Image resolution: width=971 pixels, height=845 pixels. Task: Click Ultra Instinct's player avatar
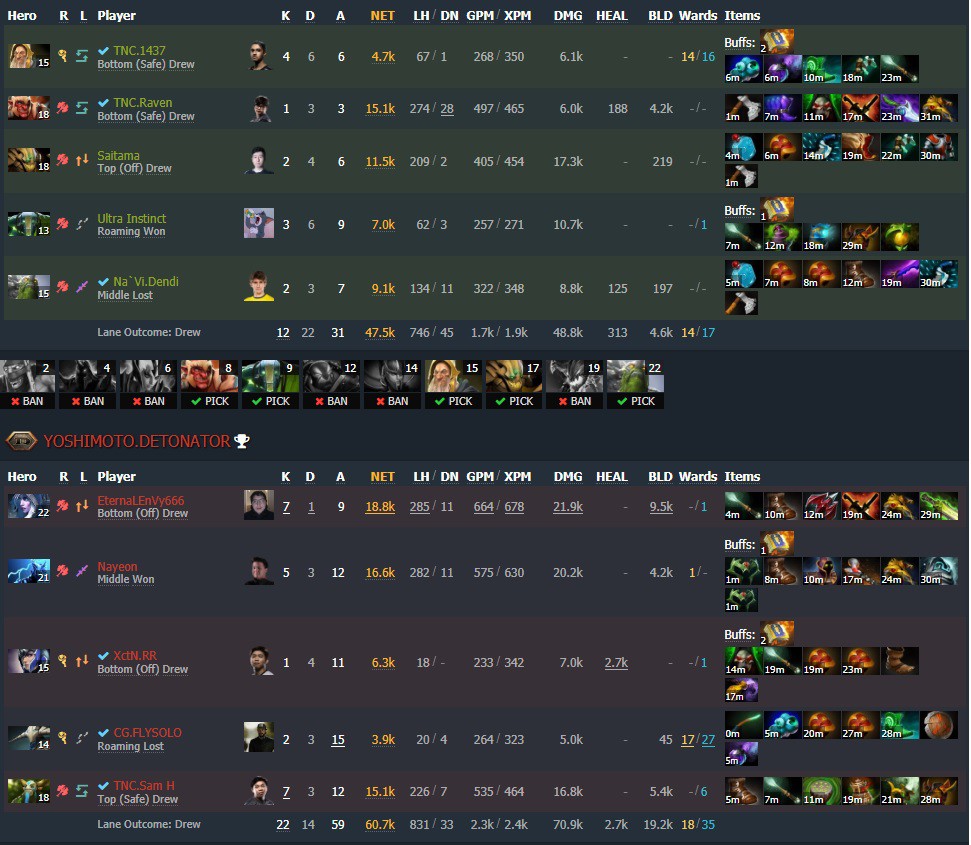(259, 223)
